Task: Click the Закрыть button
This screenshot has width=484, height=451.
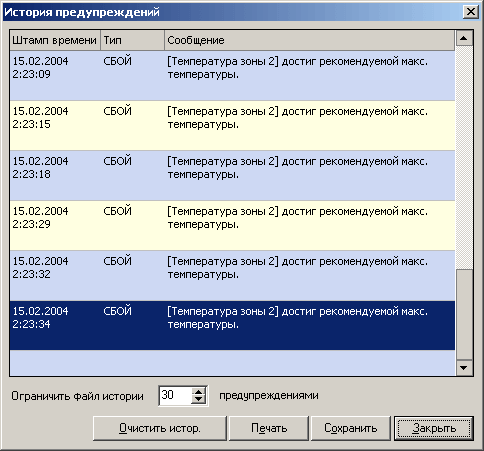Action: click(434, 428)
